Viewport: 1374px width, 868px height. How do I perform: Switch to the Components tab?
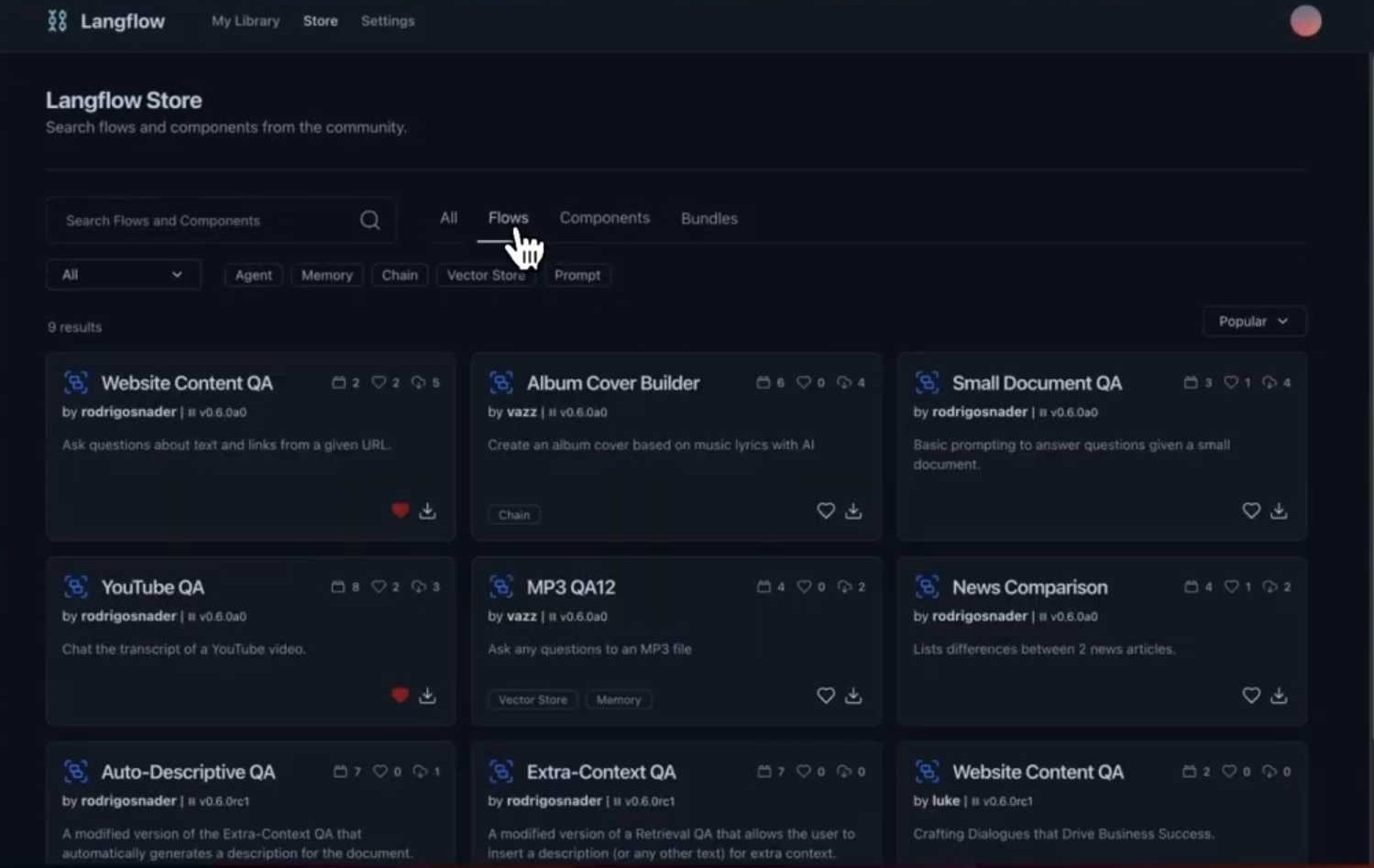(x=604, y=217)
